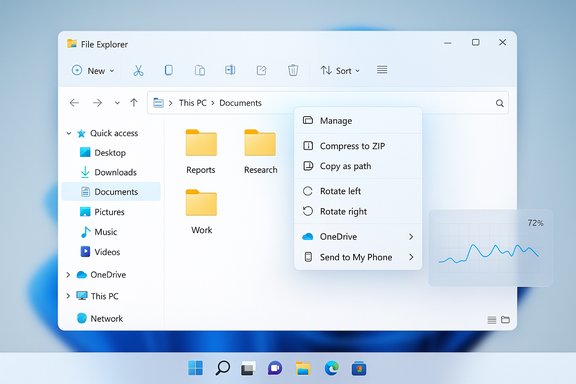Click the Rename icon in toolbar
The image size is (576, 384).
tap(230, 70)
